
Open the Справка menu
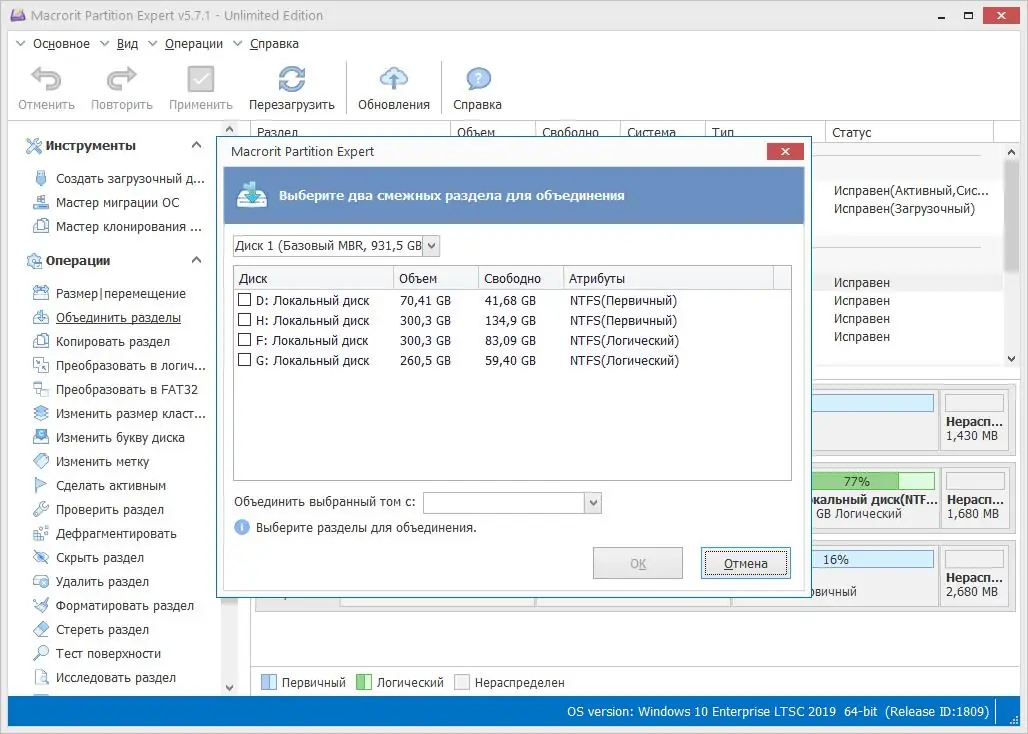coord(273,43)
